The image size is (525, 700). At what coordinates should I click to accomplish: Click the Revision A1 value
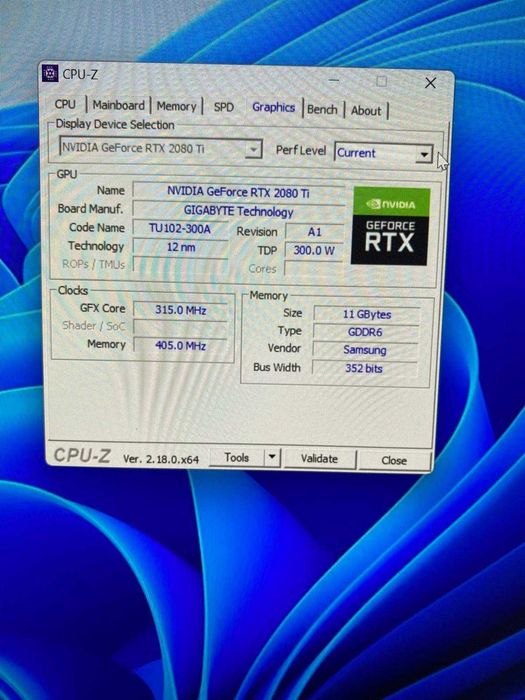(314, 232)
